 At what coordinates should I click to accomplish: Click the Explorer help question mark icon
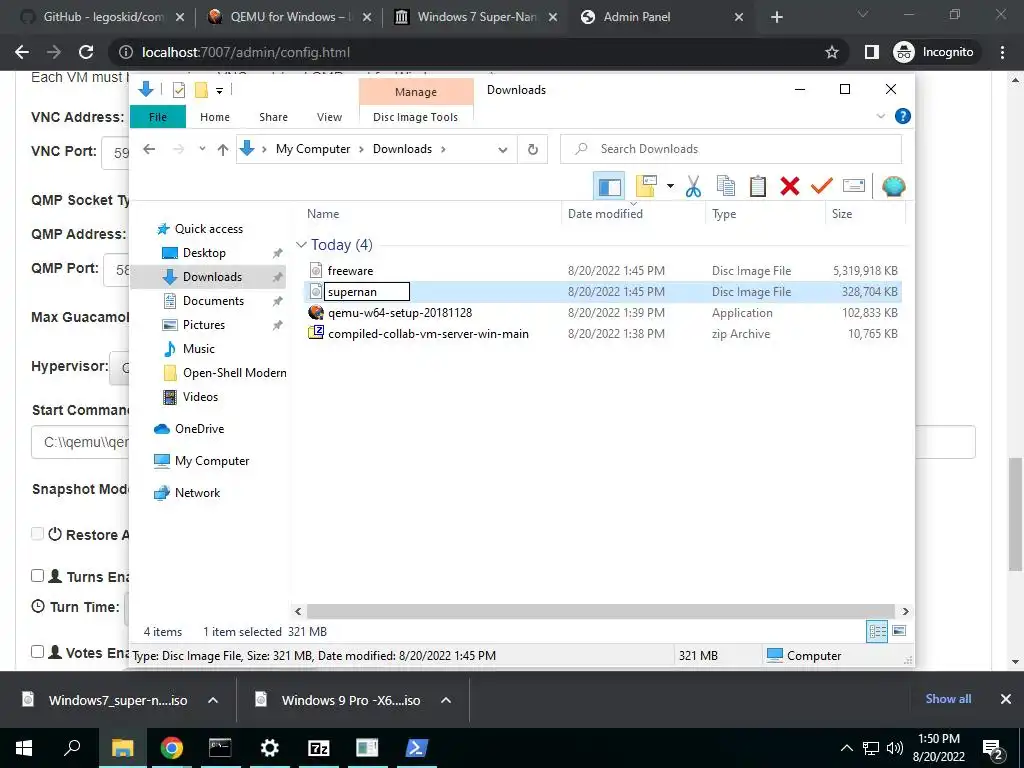pos(903,116)
